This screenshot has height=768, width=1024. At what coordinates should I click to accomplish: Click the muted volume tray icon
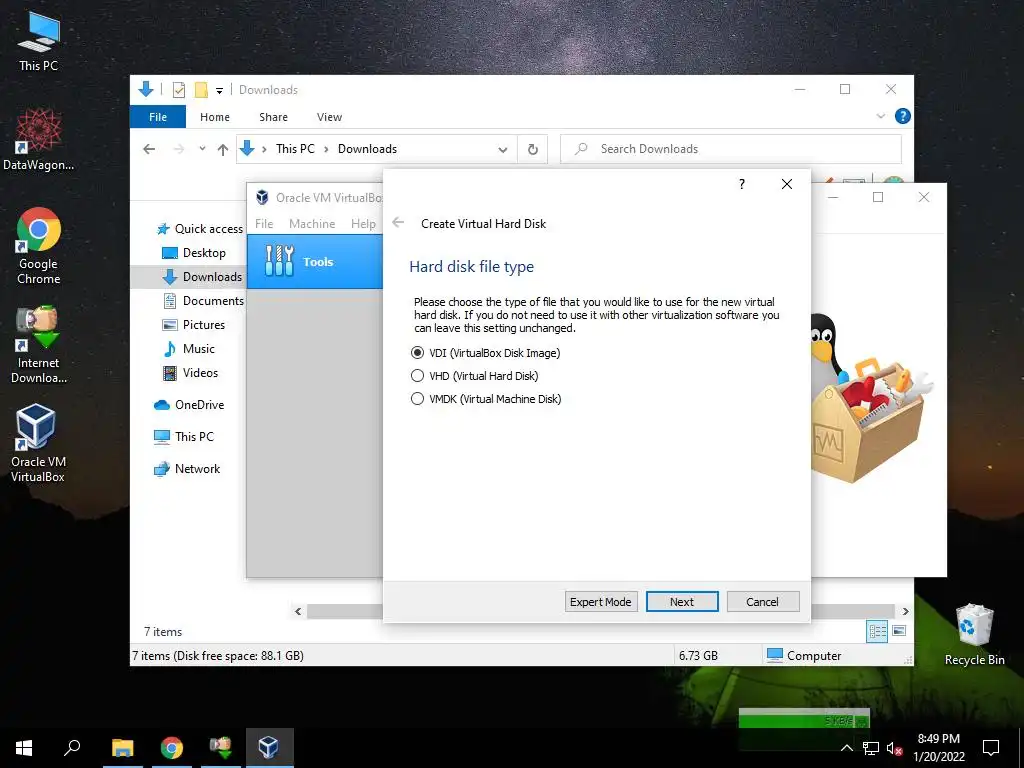point(894,748)
